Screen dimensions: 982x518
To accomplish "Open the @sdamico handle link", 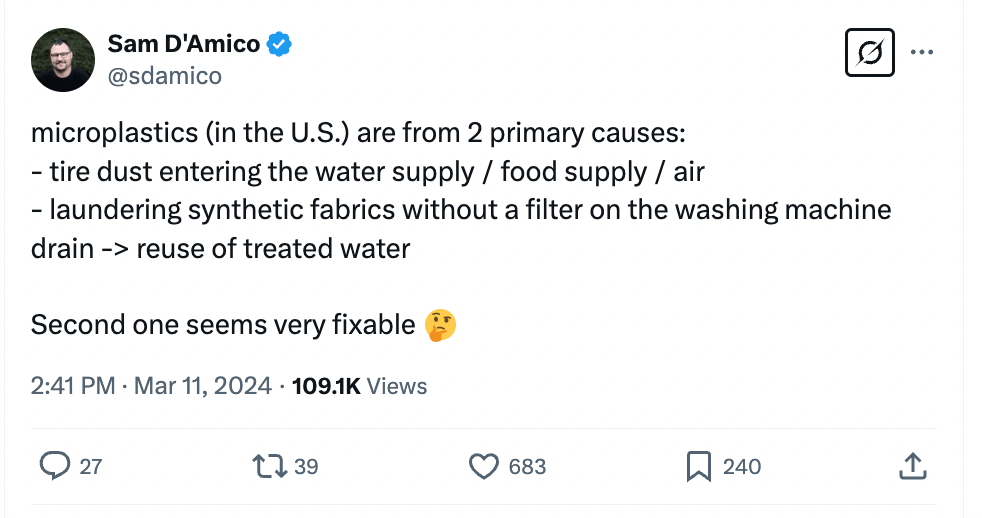I will (164, 75).
